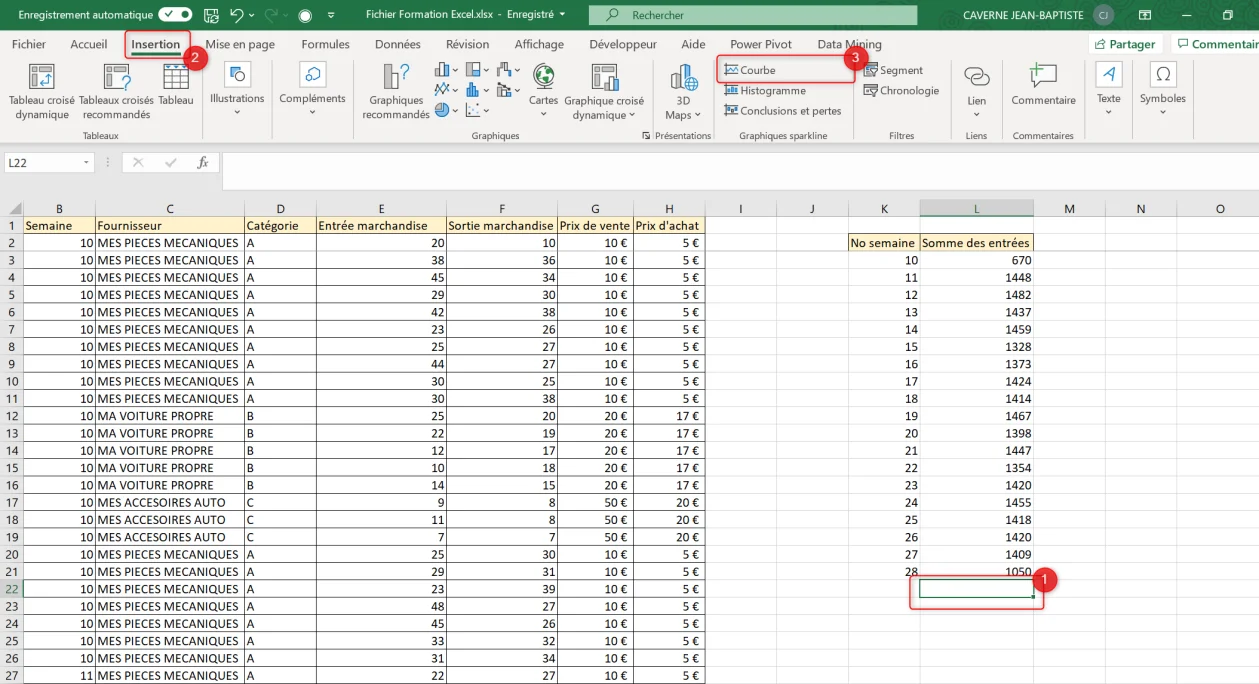Switch to the Accueil tab
The width and height of the screenshot is (1259, 684).
(x=89, y=44)
